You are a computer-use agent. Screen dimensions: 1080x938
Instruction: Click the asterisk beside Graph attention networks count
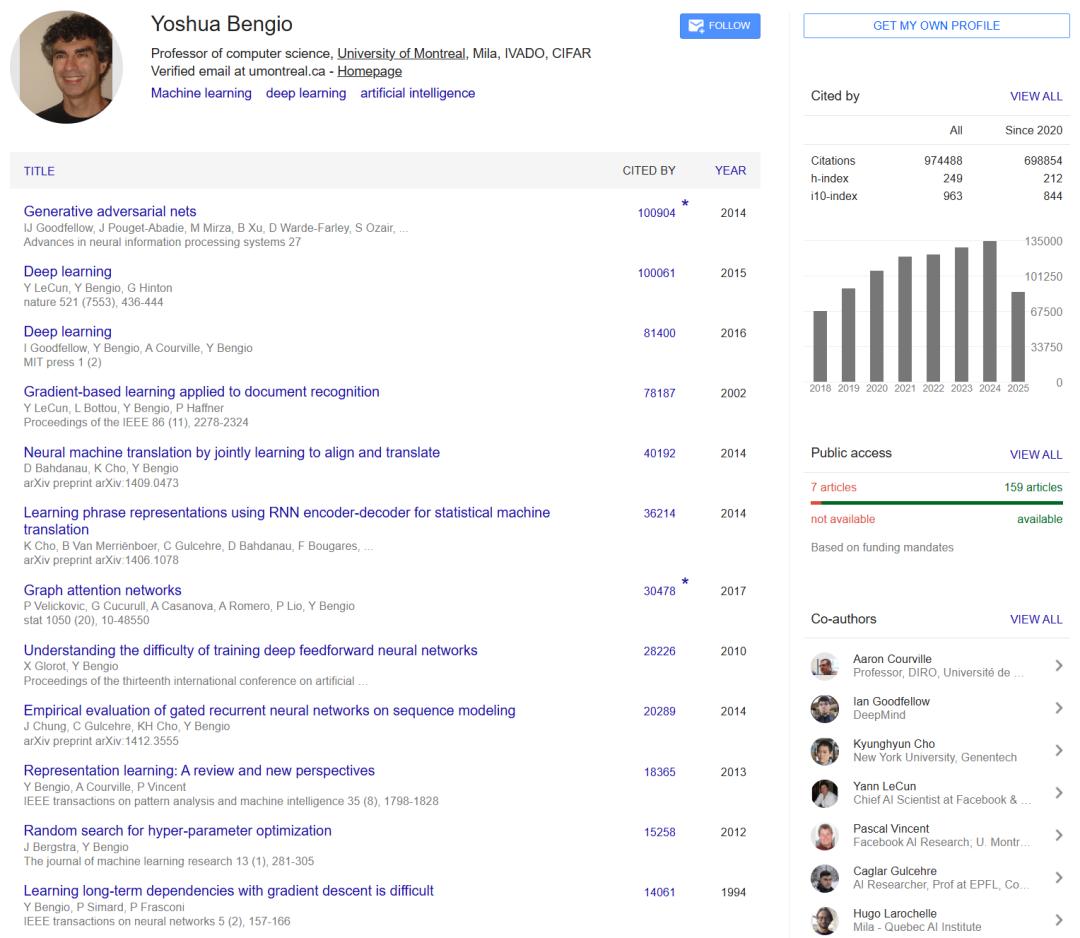685,582
